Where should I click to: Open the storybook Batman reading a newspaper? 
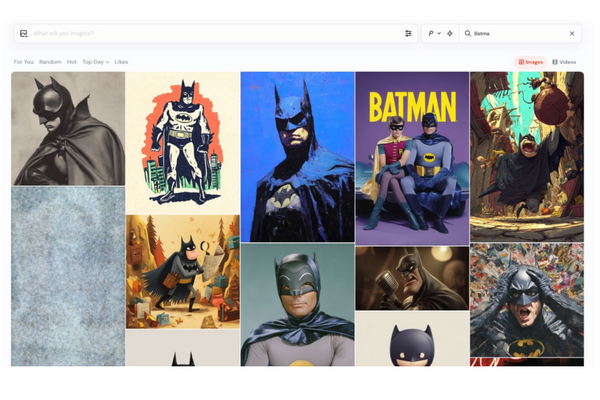[183, 272]
